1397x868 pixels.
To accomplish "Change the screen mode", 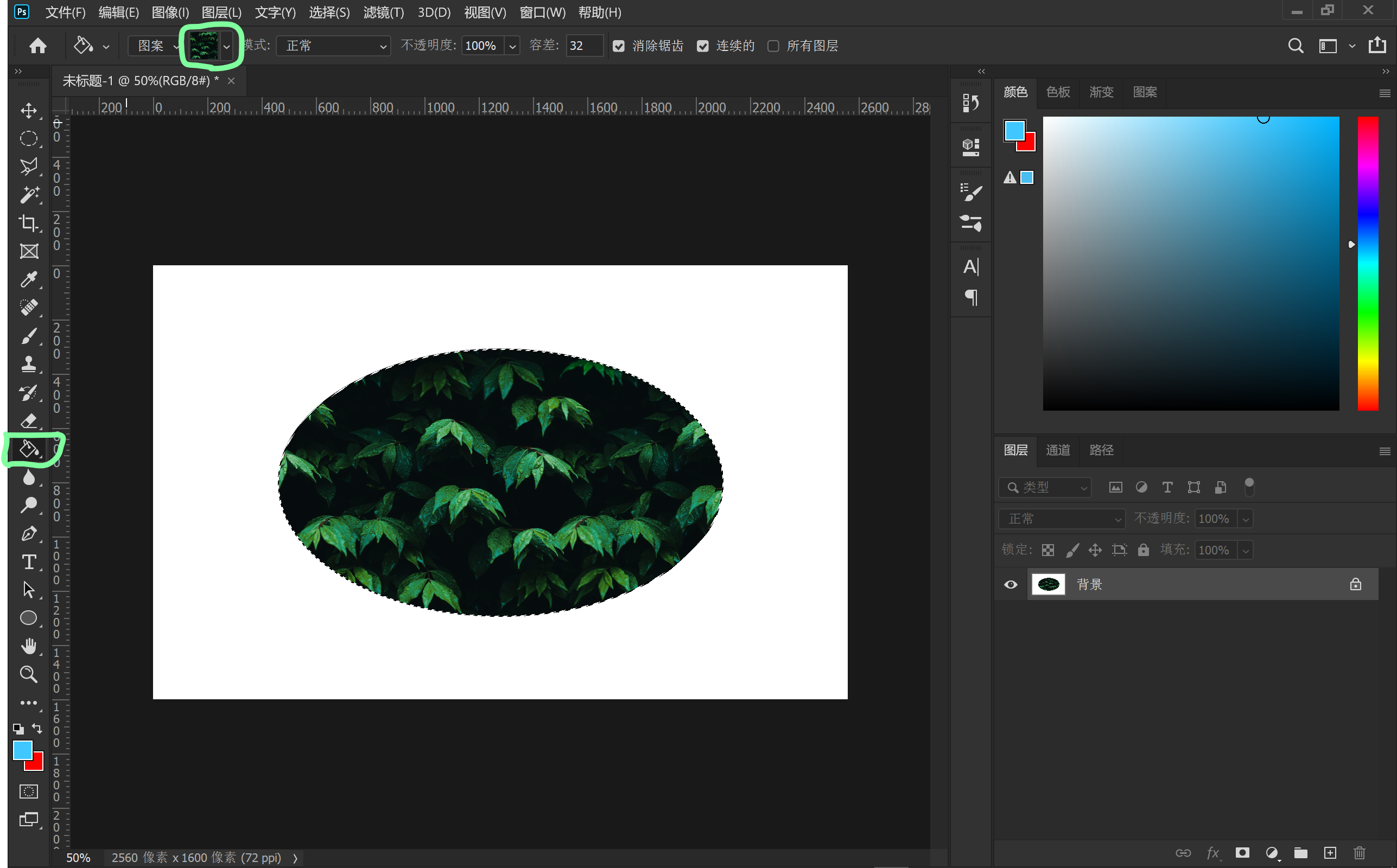I will tap(29, 820).
